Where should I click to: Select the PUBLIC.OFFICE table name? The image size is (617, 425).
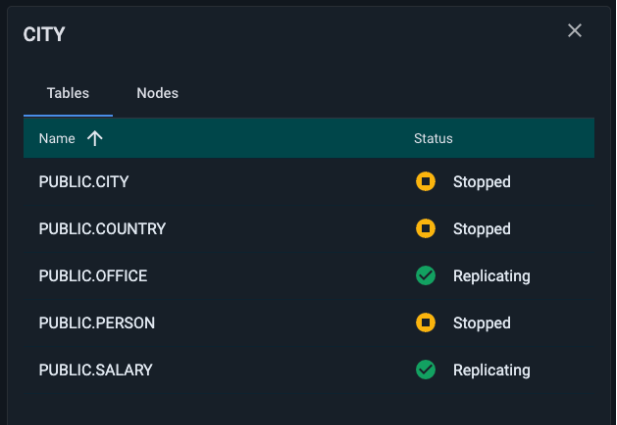pyautogui.click(x=93, y=276)
